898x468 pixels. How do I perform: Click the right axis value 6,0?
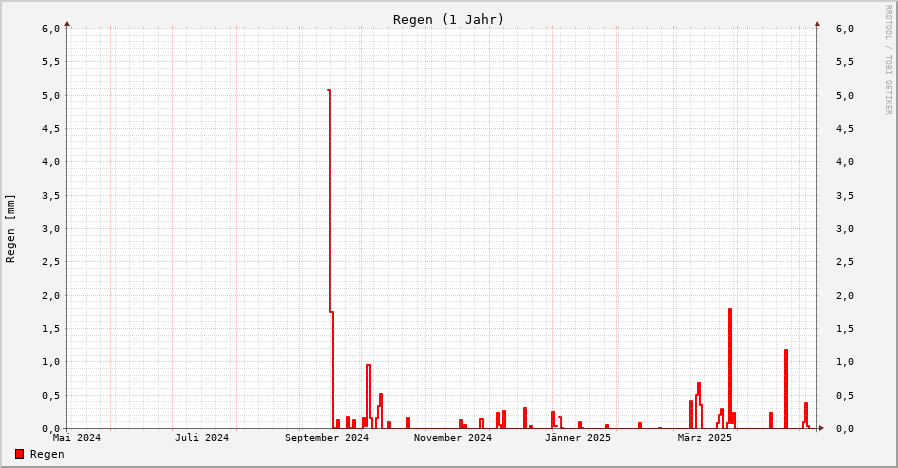tap(845, 29)
